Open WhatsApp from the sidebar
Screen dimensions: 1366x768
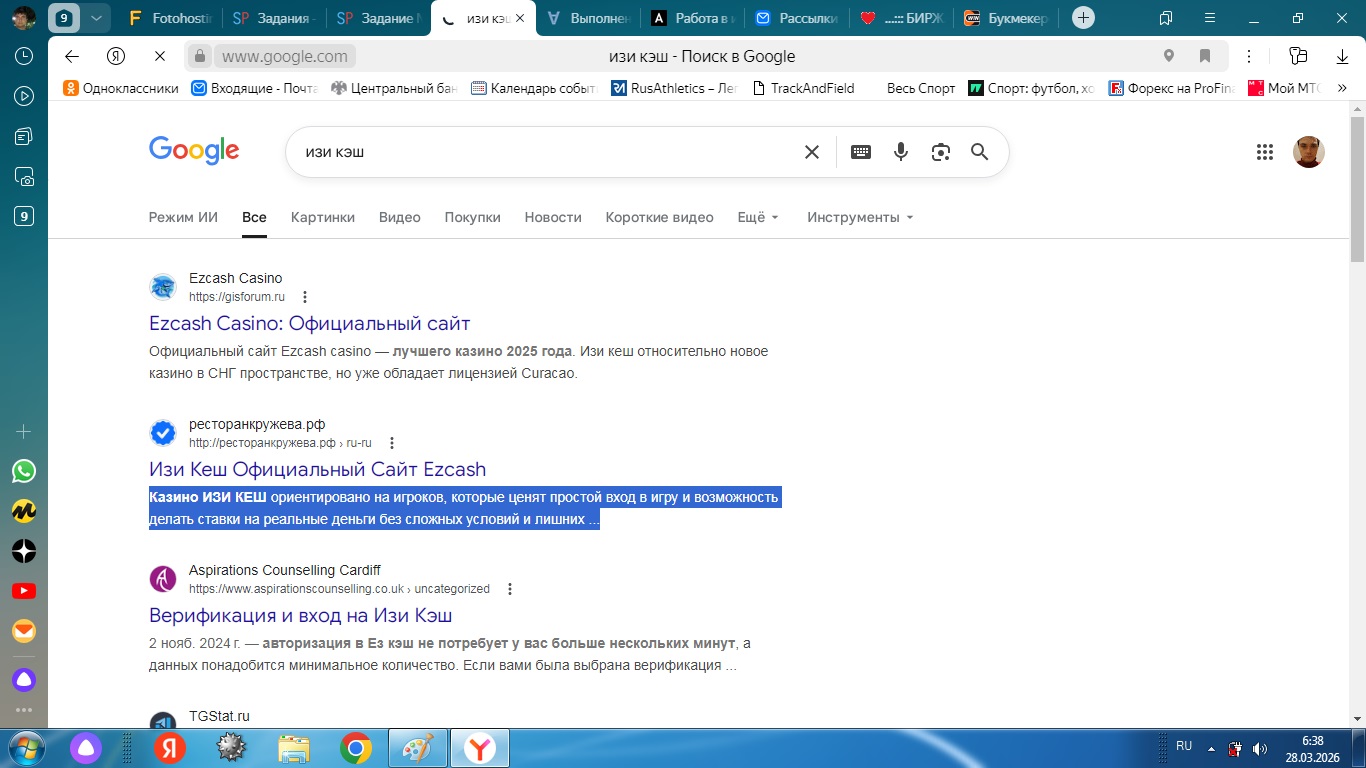point(24,471)
